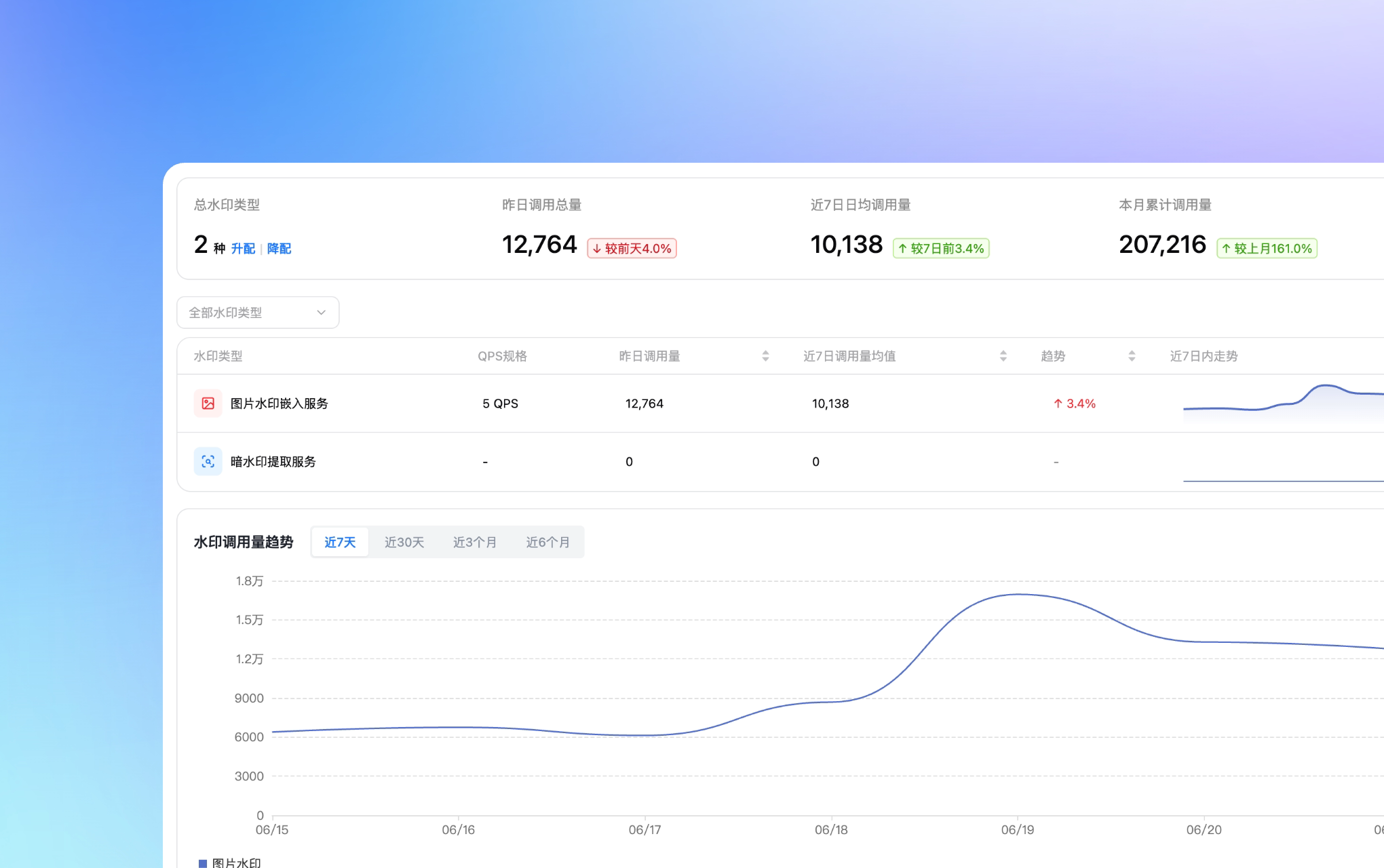Click the 3.4% trend value

pos(1075,403)
